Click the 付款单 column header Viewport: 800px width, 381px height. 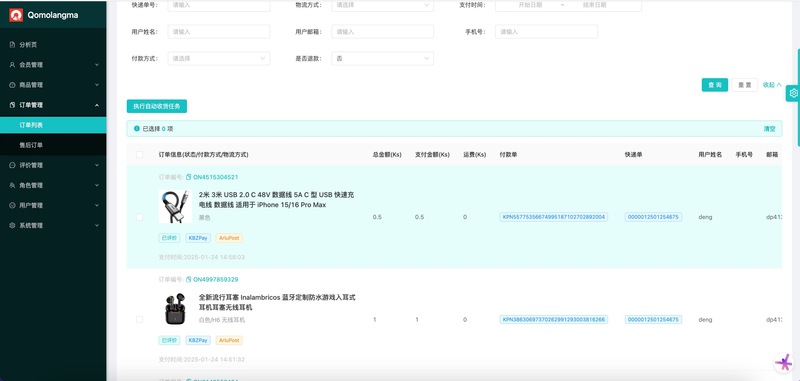pos(508,155)
